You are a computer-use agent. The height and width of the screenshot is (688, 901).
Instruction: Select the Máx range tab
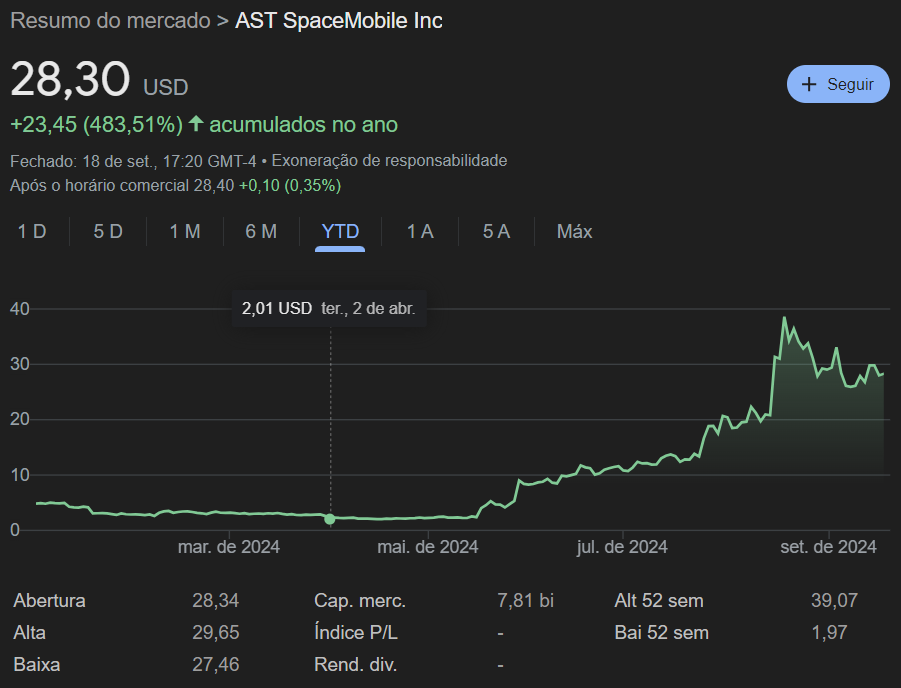tap(574, 232)
